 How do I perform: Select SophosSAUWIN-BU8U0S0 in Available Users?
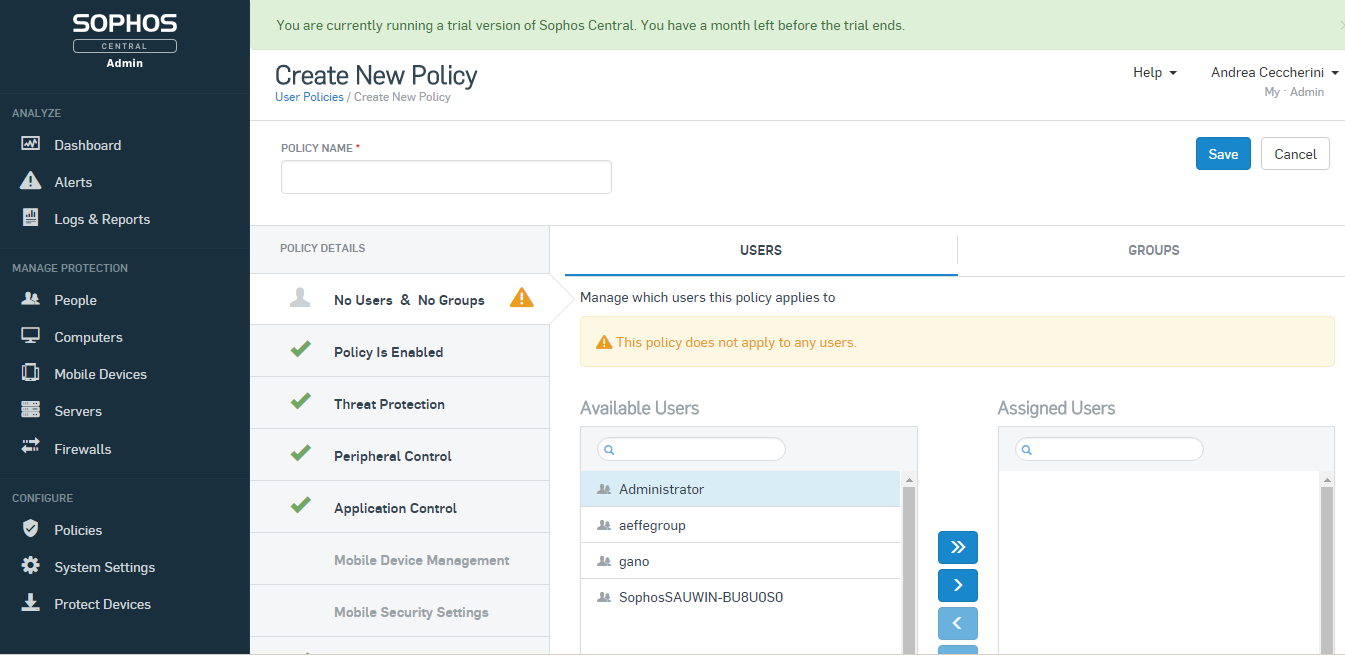[x=741, y=597]
